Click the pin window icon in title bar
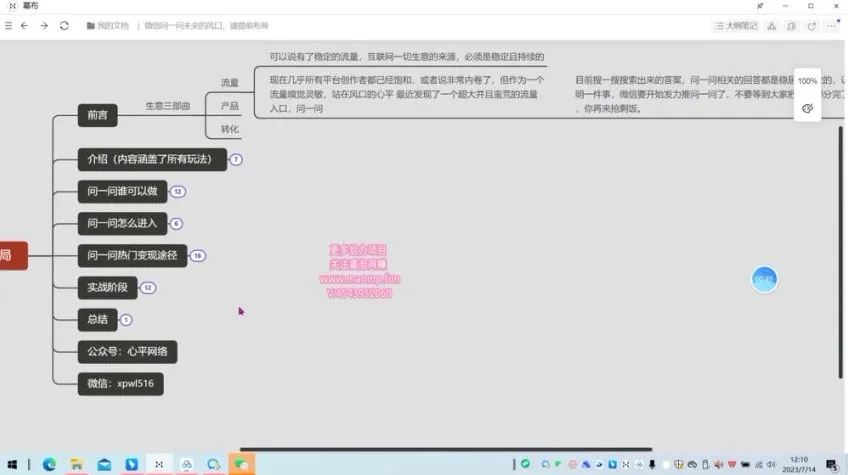848x475 pixels. 759,6
